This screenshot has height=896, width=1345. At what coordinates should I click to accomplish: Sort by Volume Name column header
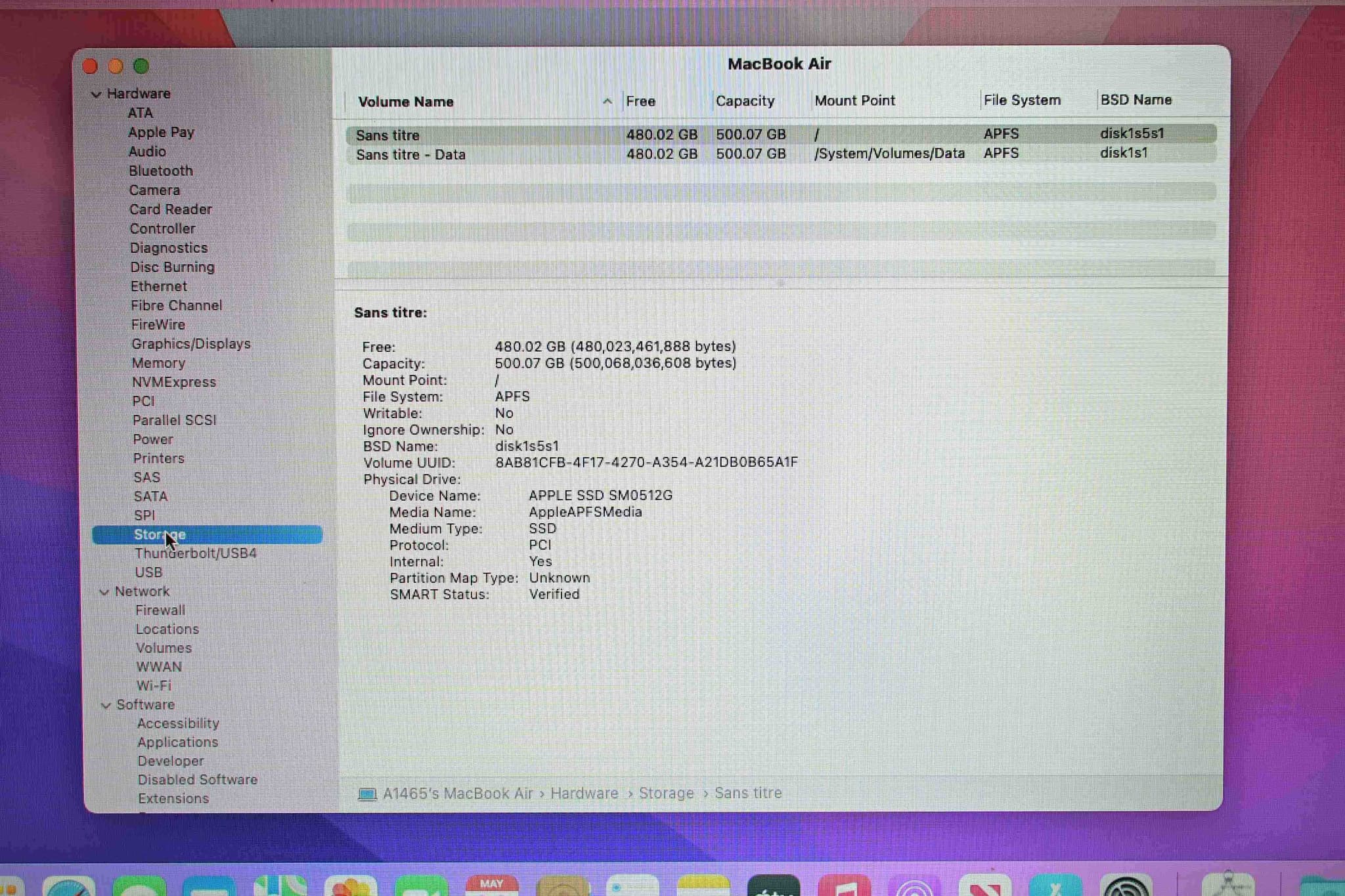[x=406, y=102]
